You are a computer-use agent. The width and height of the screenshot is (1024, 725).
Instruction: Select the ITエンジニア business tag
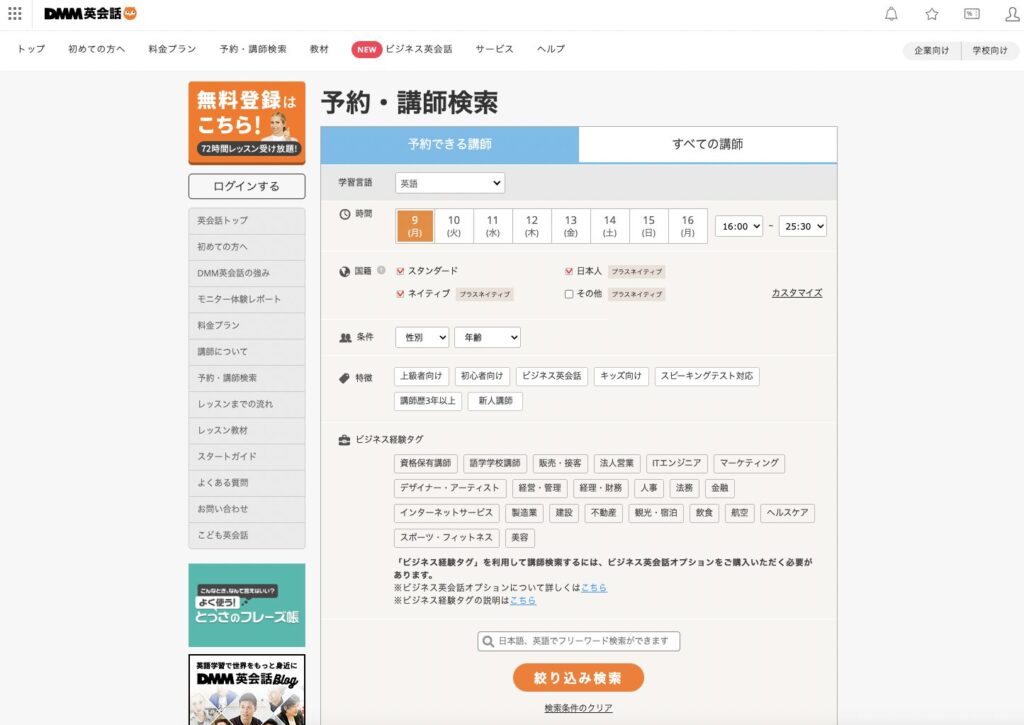pos(677,463)
